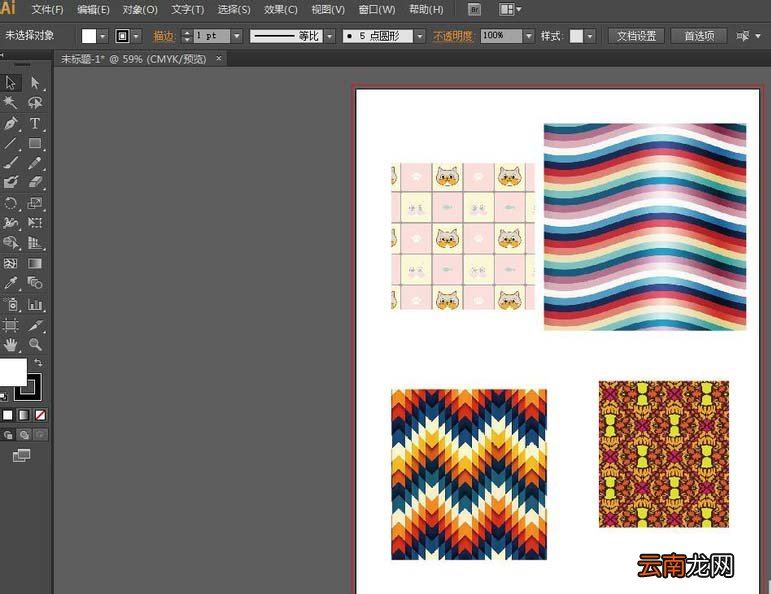Select the Zoom magnifier tool
Viewport: 771px width, 594px height.
tap(34, 345)
